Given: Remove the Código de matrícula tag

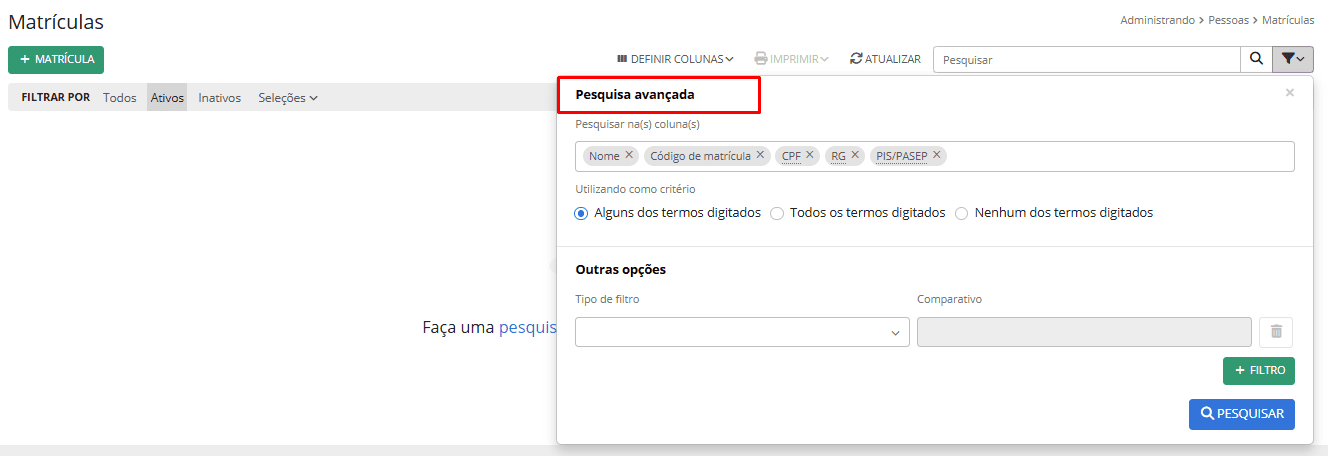Looking at the screenshot, I should pos(760,155).
